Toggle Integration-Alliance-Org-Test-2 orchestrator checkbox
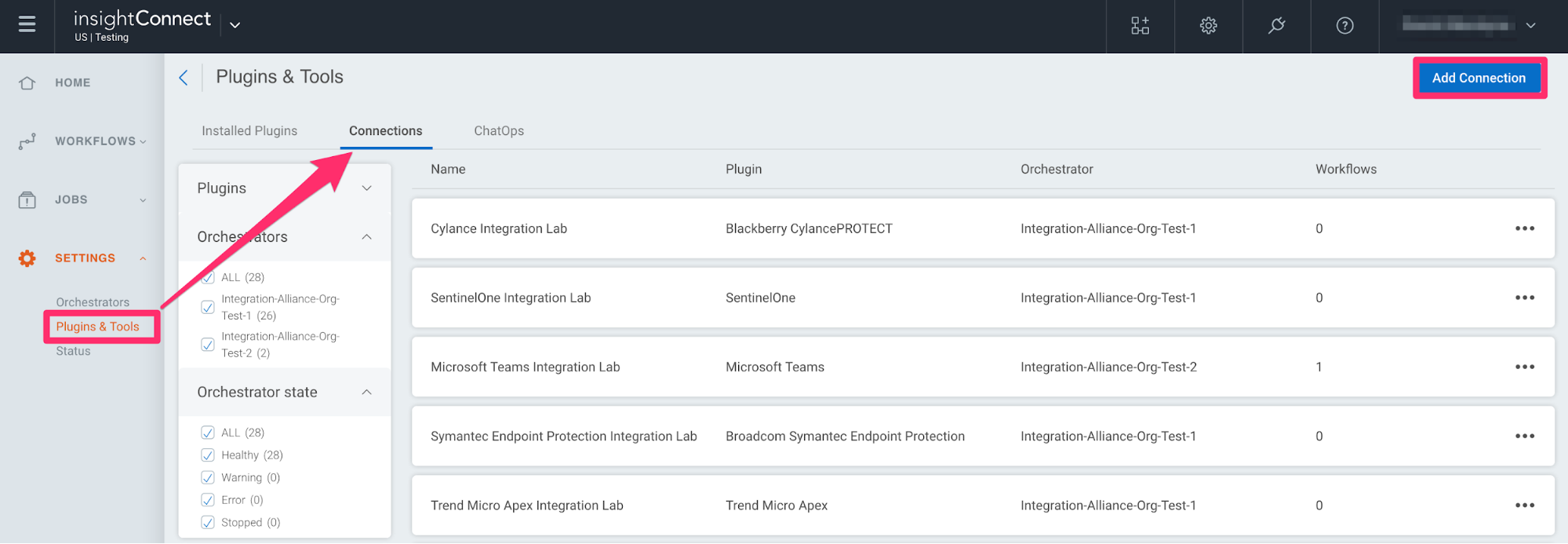 [x=208, y=345]
